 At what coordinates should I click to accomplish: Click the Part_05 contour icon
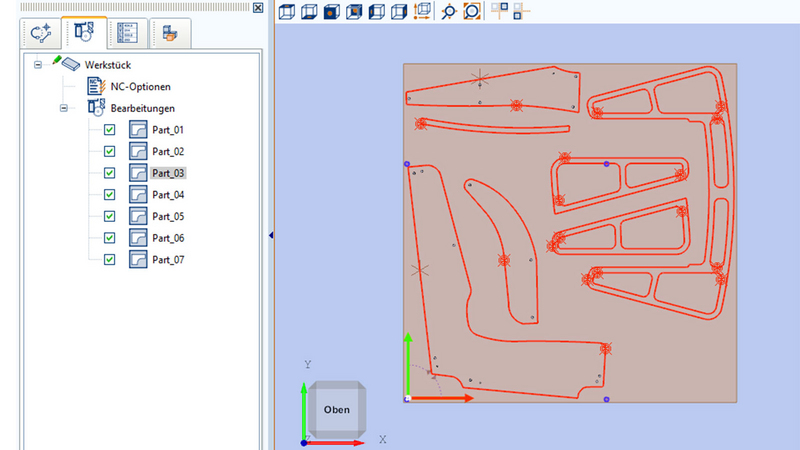point(138,217)
